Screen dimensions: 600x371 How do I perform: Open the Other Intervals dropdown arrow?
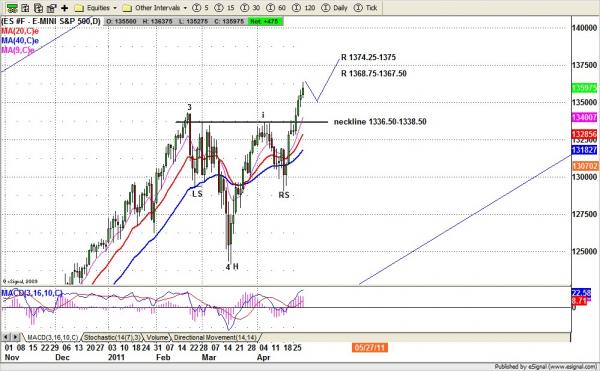185,8
